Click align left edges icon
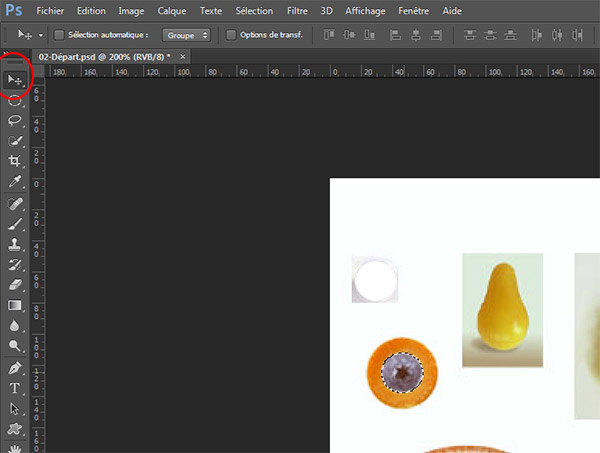This screenshot has width=600, height=453. point(395,35)
